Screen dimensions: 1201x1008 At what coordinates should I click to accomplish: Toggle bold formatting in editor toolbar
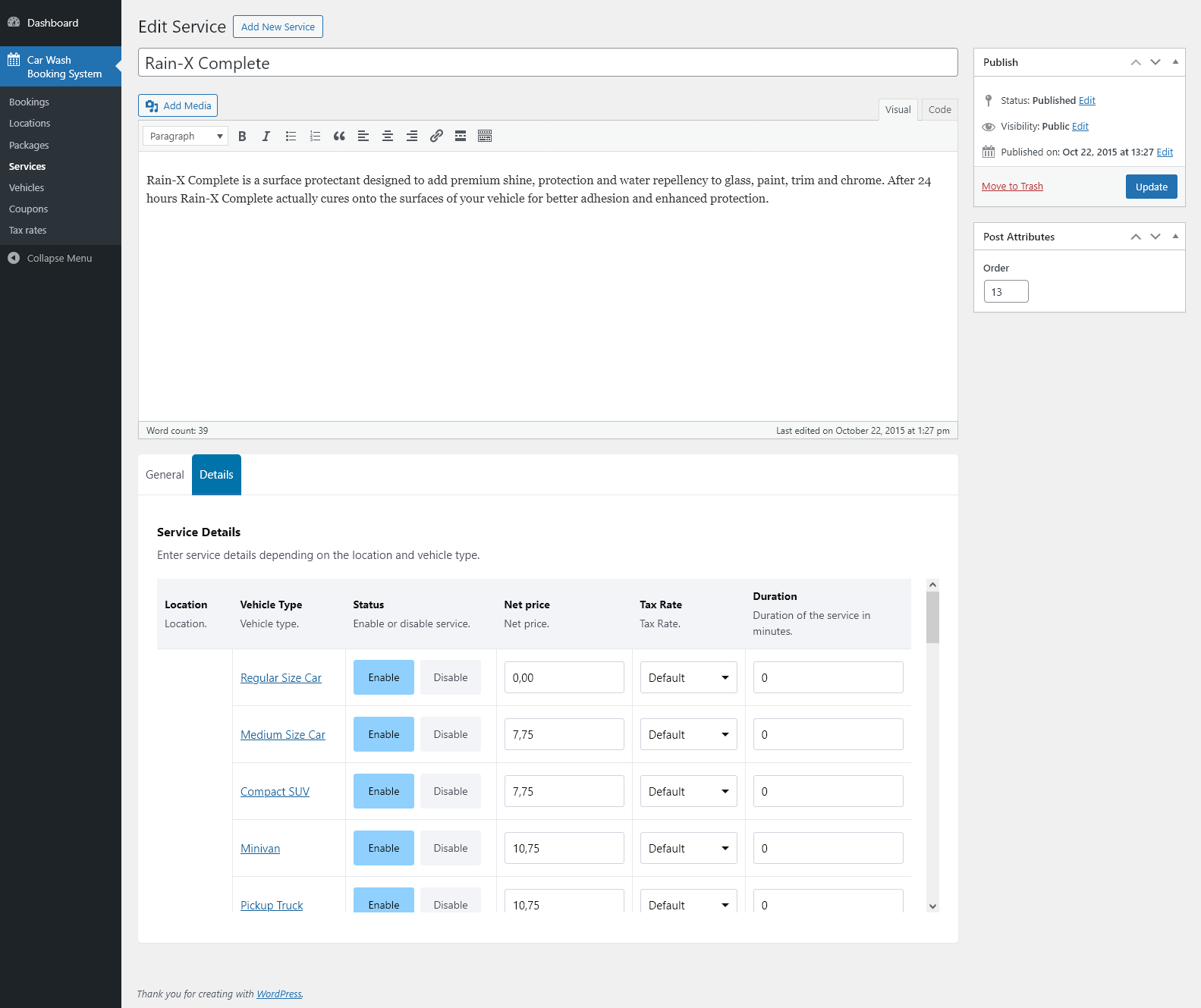point(242,137)
